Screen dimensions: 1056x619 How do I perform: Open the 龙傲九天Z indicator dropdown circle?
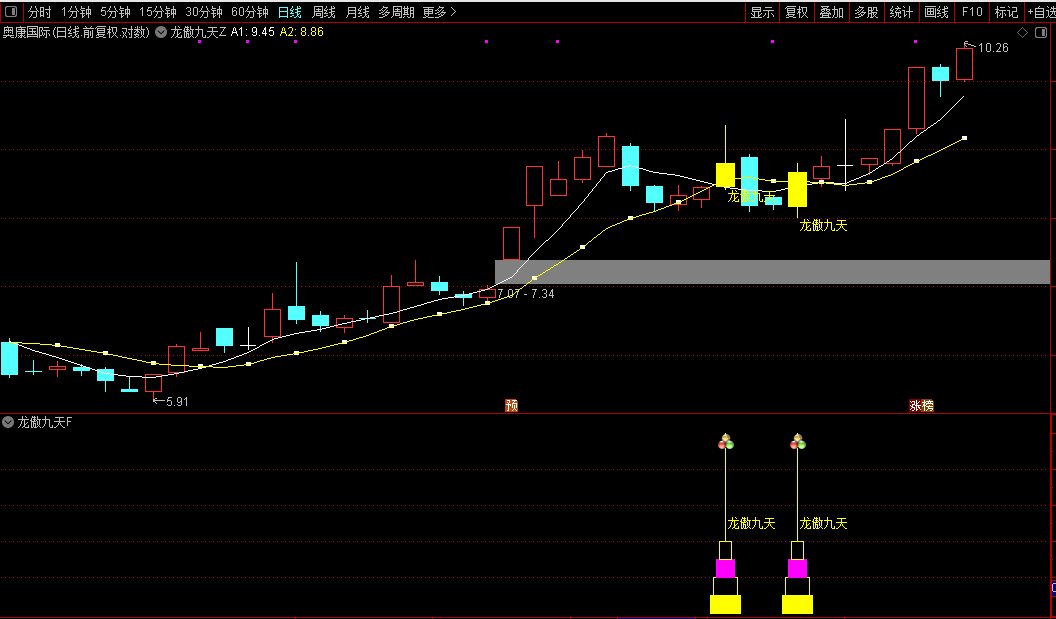pyautogui.click(x=161, y=32)
